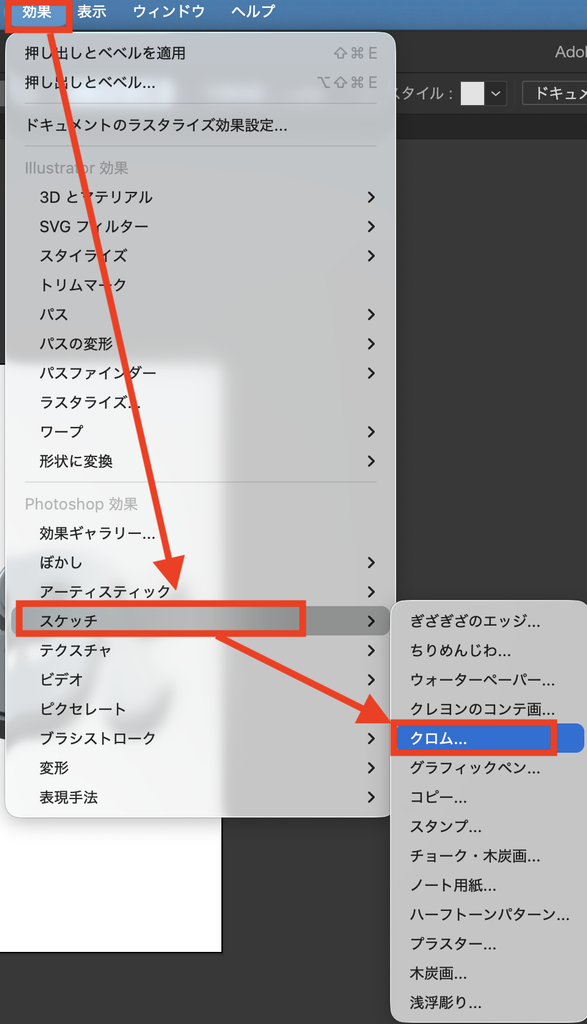
Task: Apply クレヨンのコンテ画... effect
Action: 490,710
